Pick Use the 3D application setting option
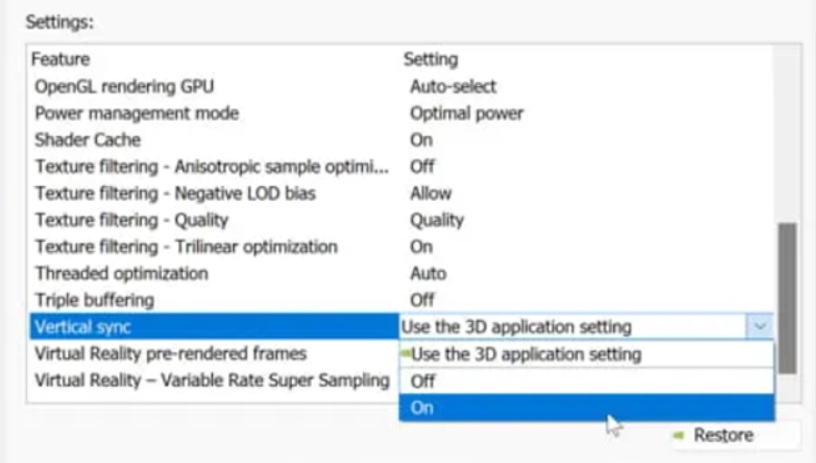 [x=586, y=354]
